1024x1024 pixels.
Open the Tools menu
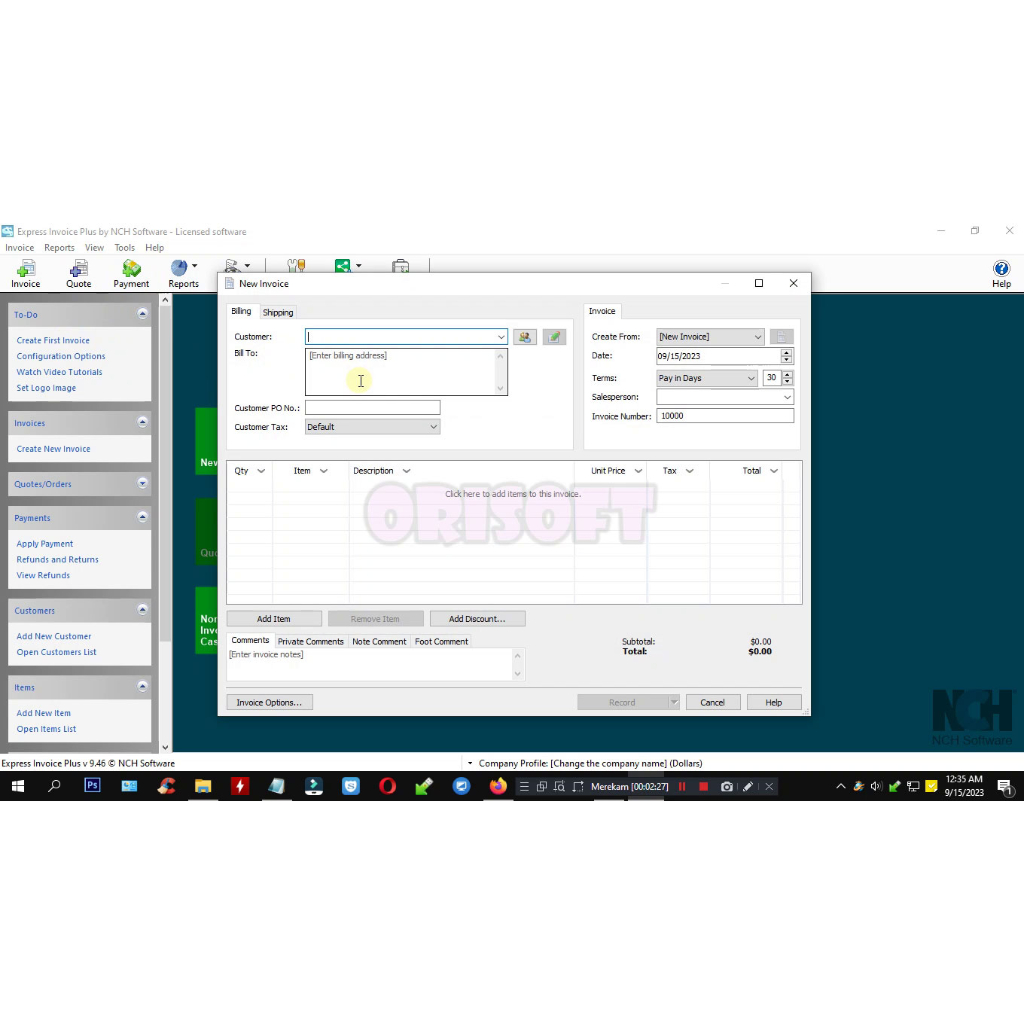pyautogui.click(x=124, y=248)
